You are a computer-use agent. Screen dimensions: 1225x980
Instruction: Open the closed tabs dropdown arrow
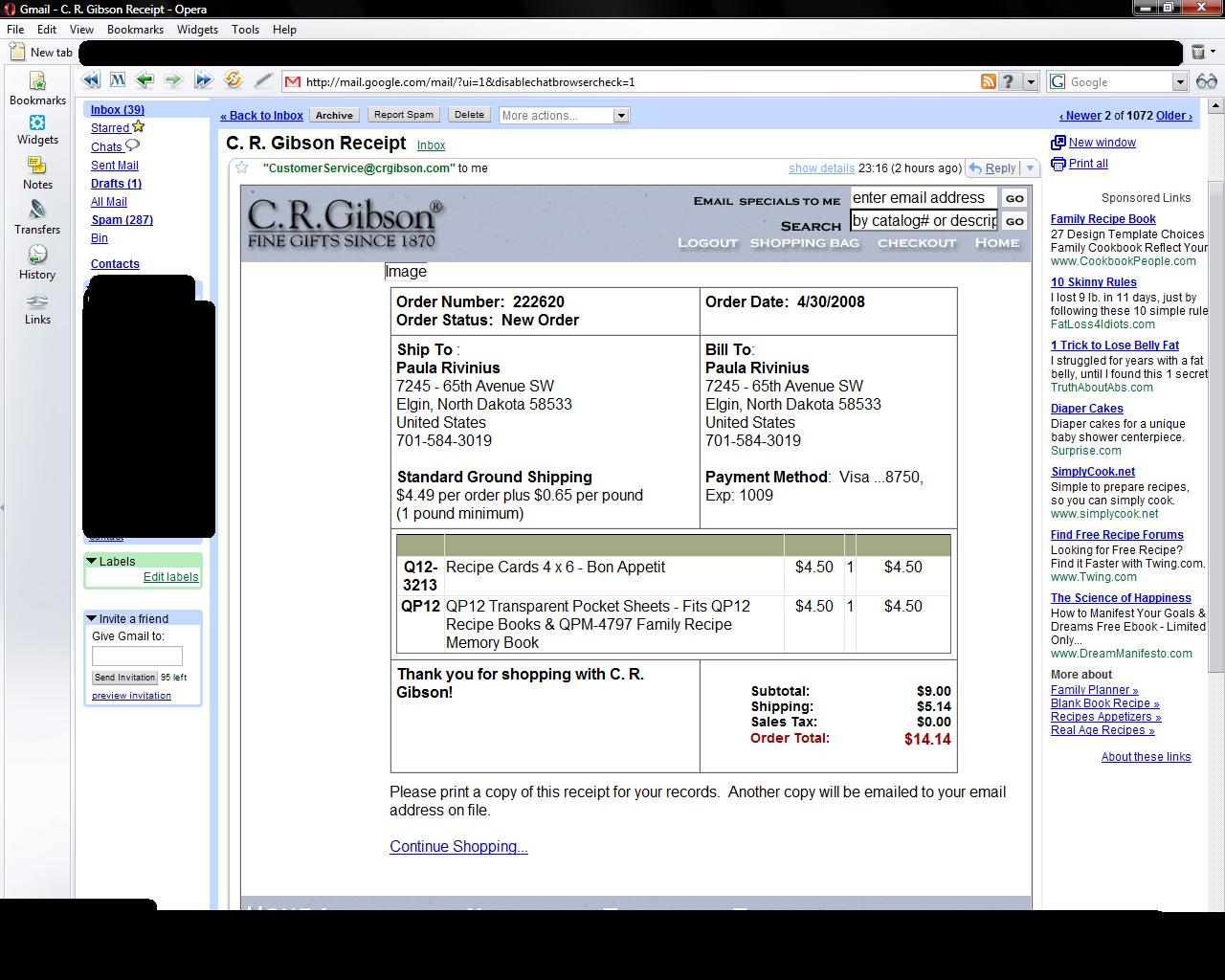click(1213, 52)
